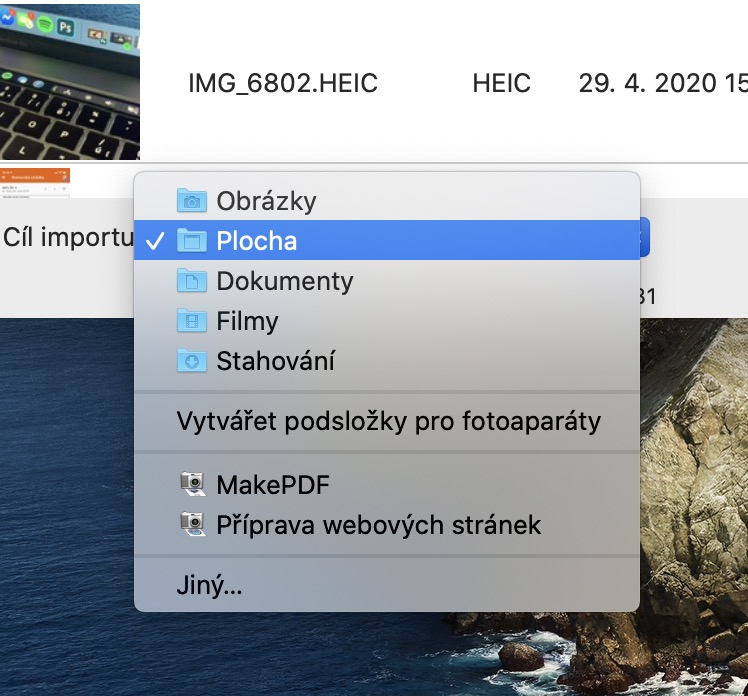
Task: Choose Jiný… to pick another folder
Action: pos(209,585)
